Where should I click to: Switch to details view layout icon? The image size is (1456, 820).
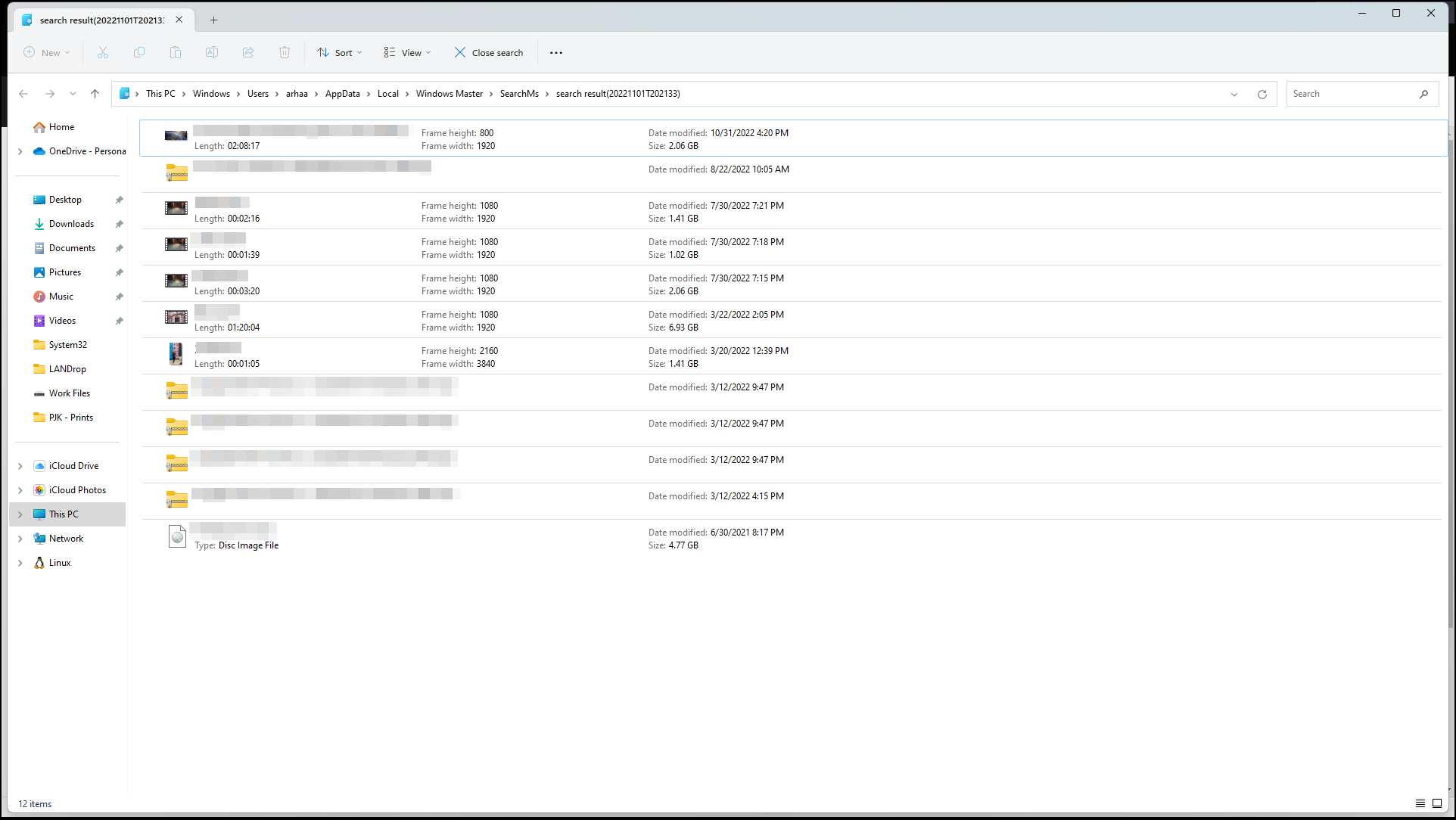coord(1420,803)
